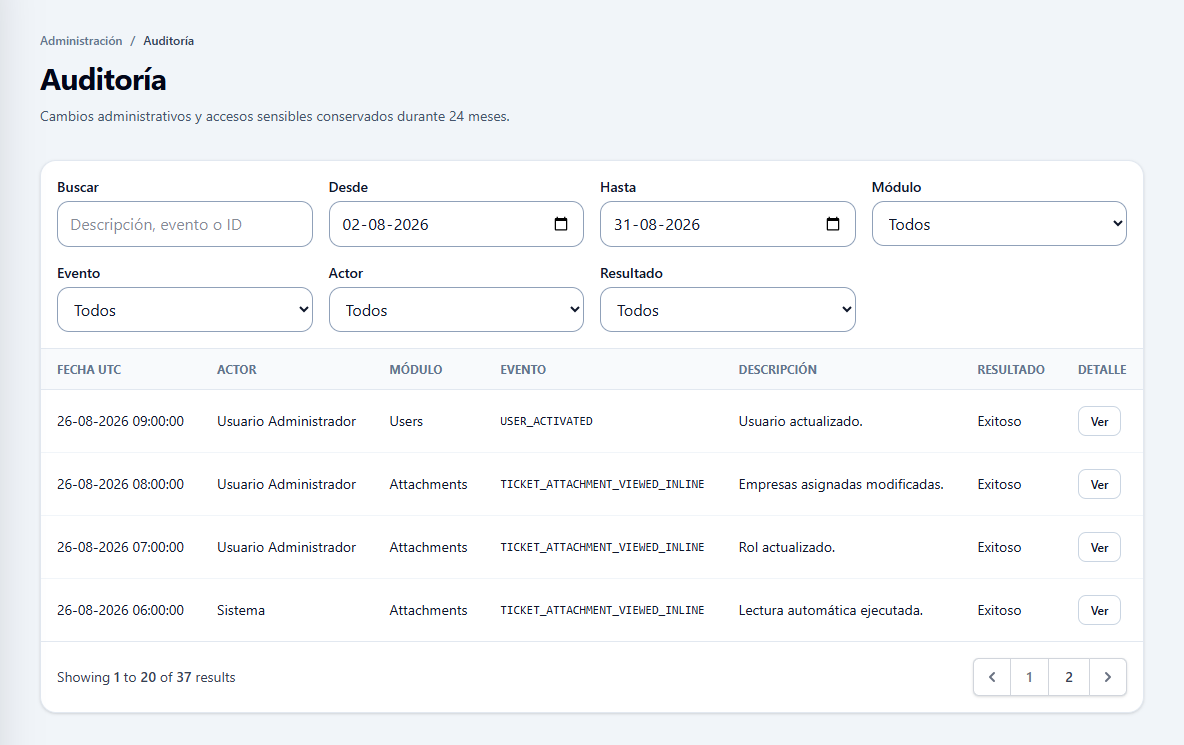This screenshot has height=745, width=1184.
Task: Click the MÓDULO column header
Action: click(416, 370)
